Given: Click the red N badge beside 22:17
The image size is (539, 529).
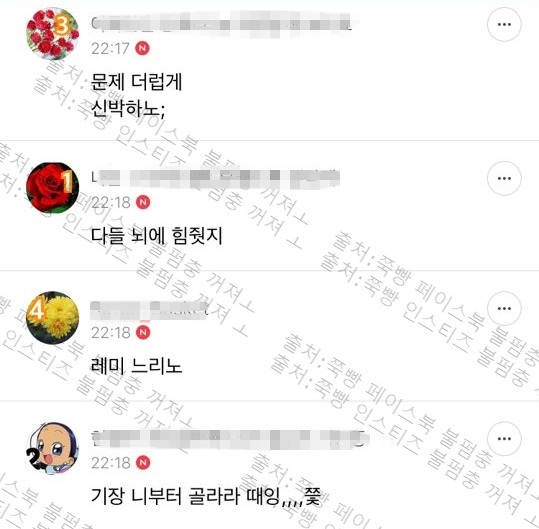Looking at the screenshot, I should (142, 48).
